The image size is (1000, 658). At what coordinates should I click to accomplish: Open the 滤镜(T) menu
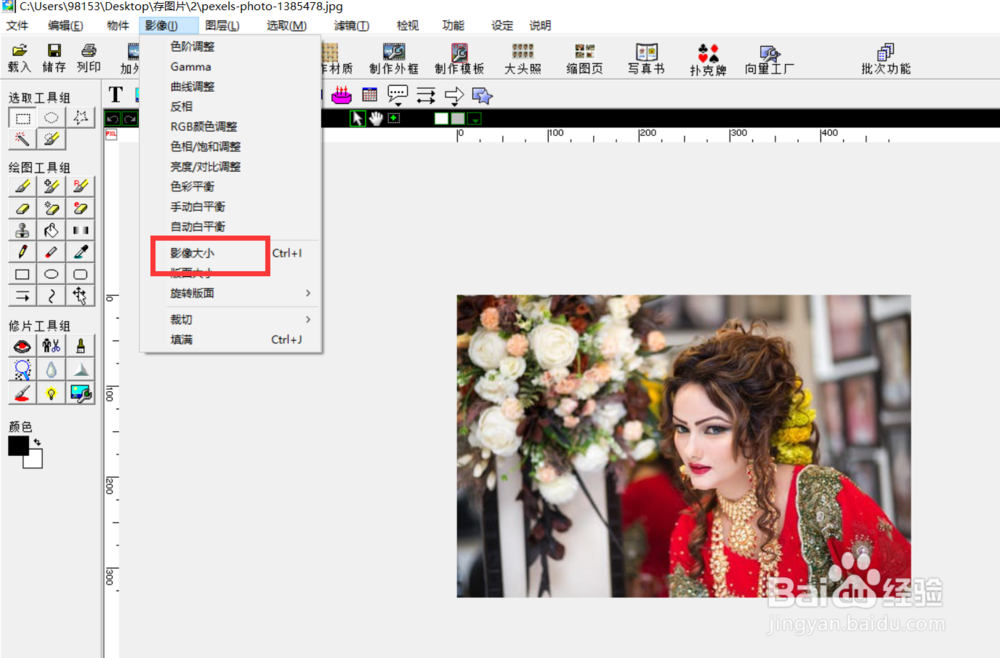(x=351, y=26)
